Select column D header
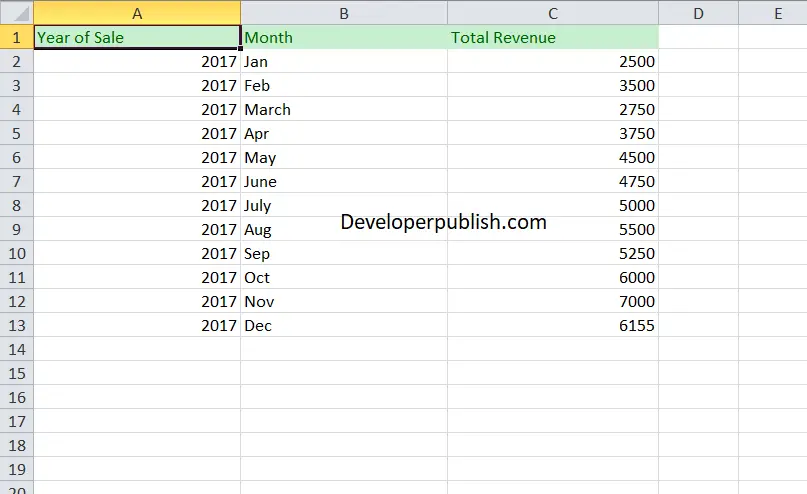The image size is (807, 494). point(698,13)
